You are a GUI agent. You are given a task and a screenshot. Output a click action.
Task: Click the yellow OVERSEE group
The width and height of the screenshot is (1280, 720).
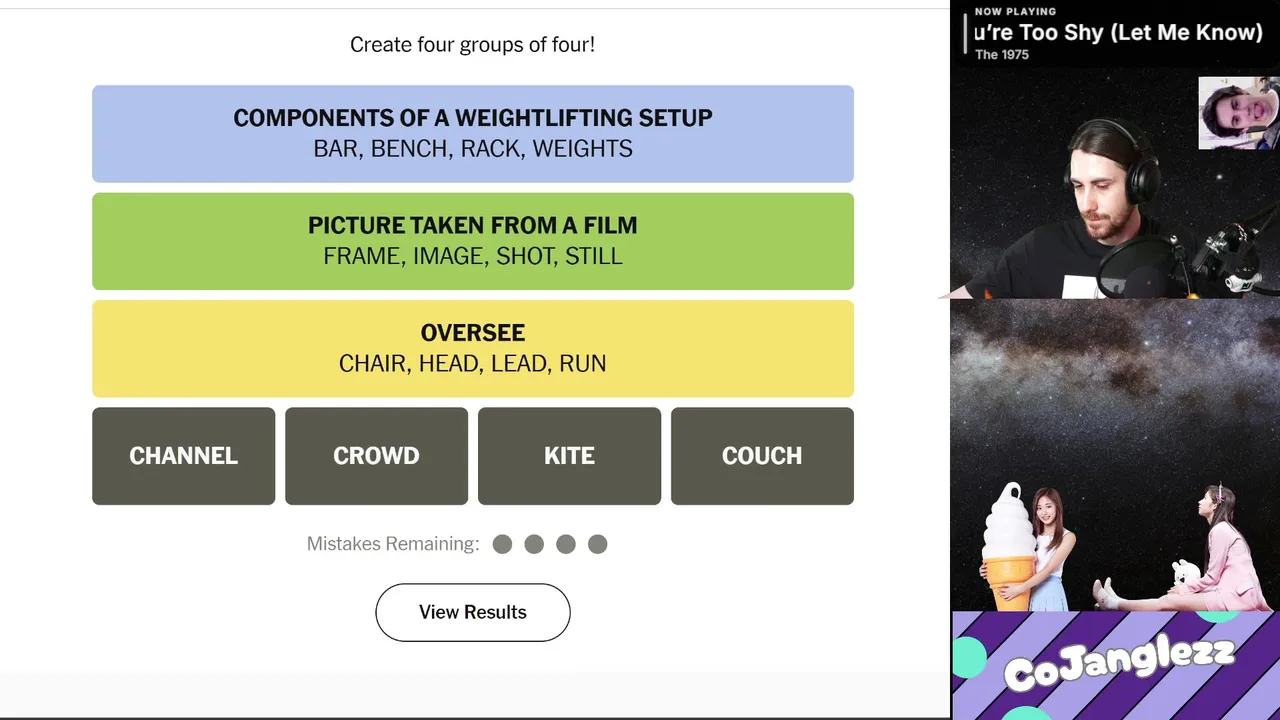[x=472, y=348]
